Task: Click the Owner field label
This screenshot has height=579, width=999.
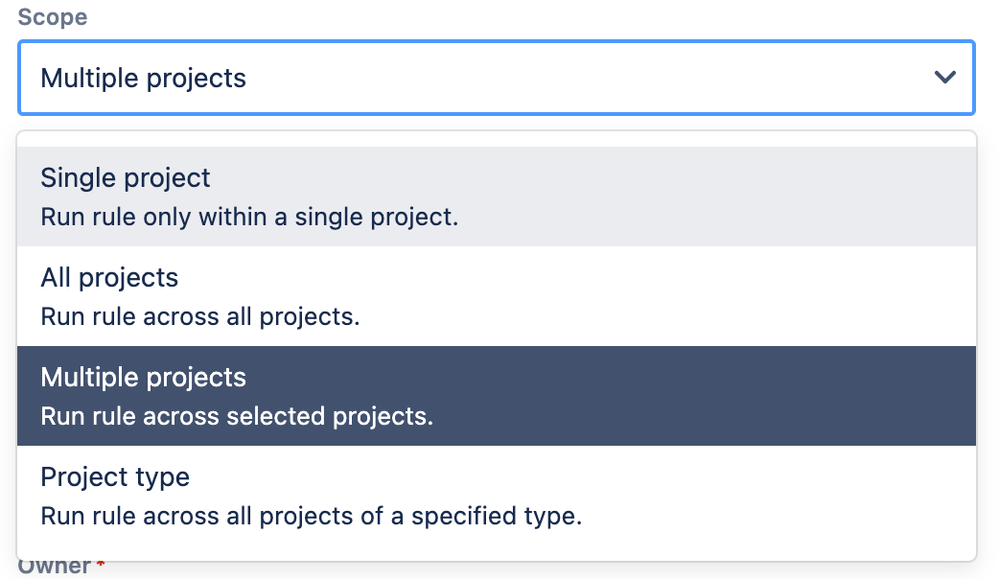Action: pos(54,566)
